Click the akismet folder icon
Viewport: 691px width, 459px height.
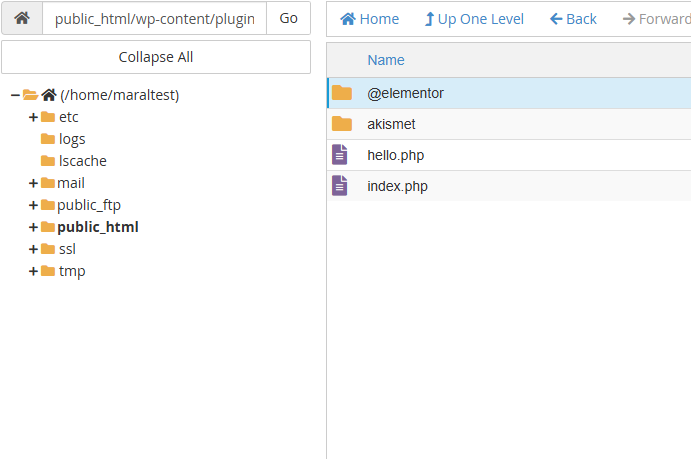pos(342,124)
